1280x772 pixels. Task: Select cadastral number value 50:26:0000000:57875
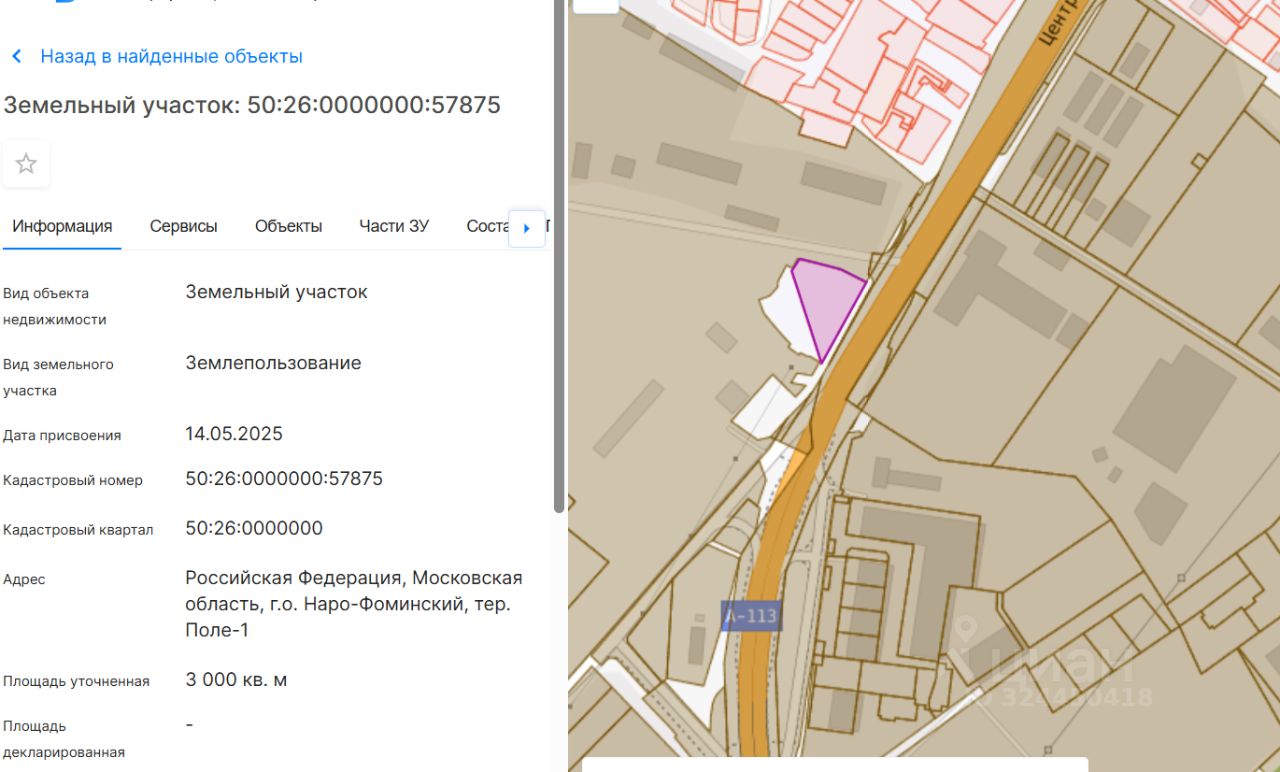pos(284,478)
